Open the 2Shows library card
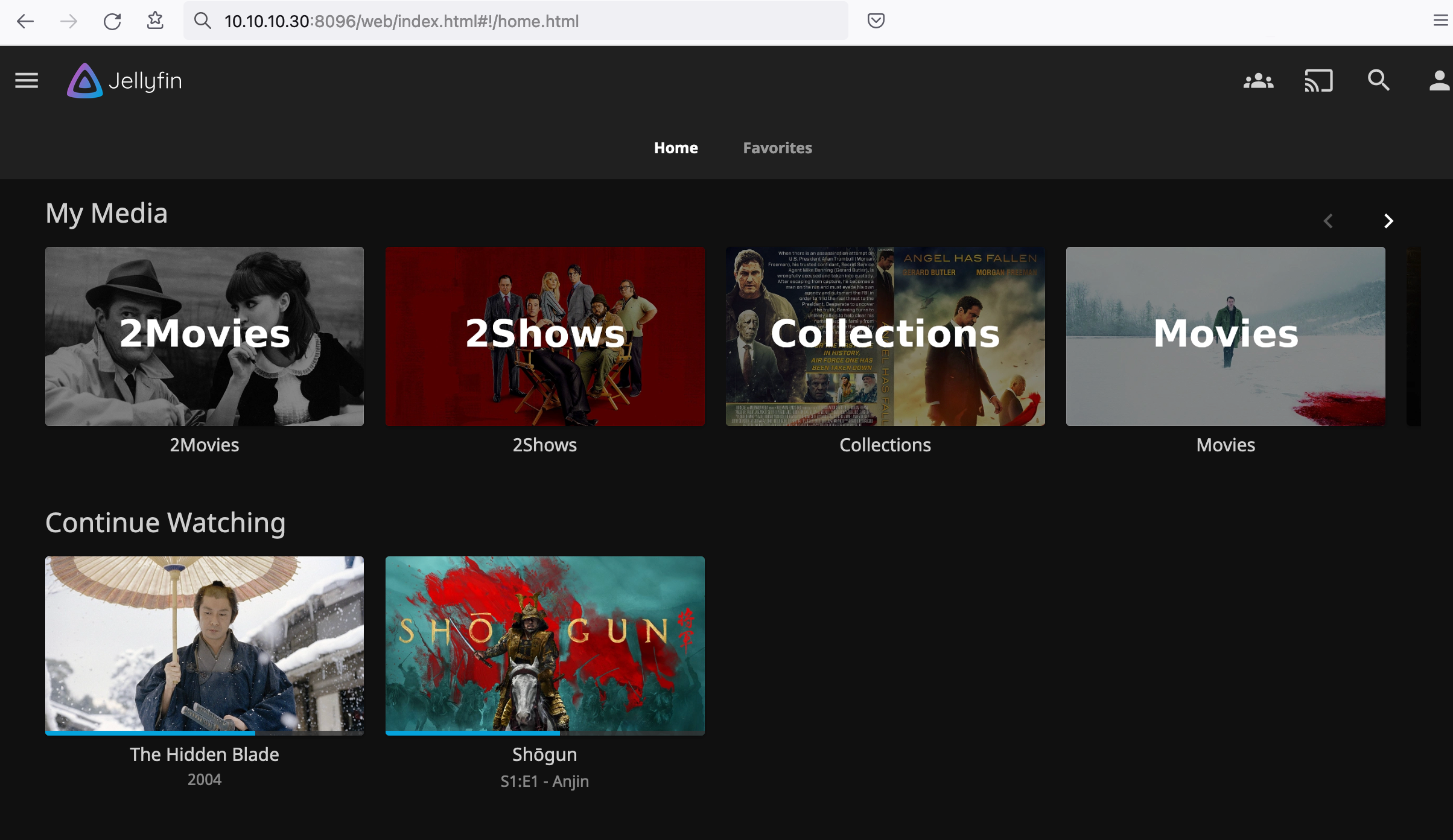 545,336
